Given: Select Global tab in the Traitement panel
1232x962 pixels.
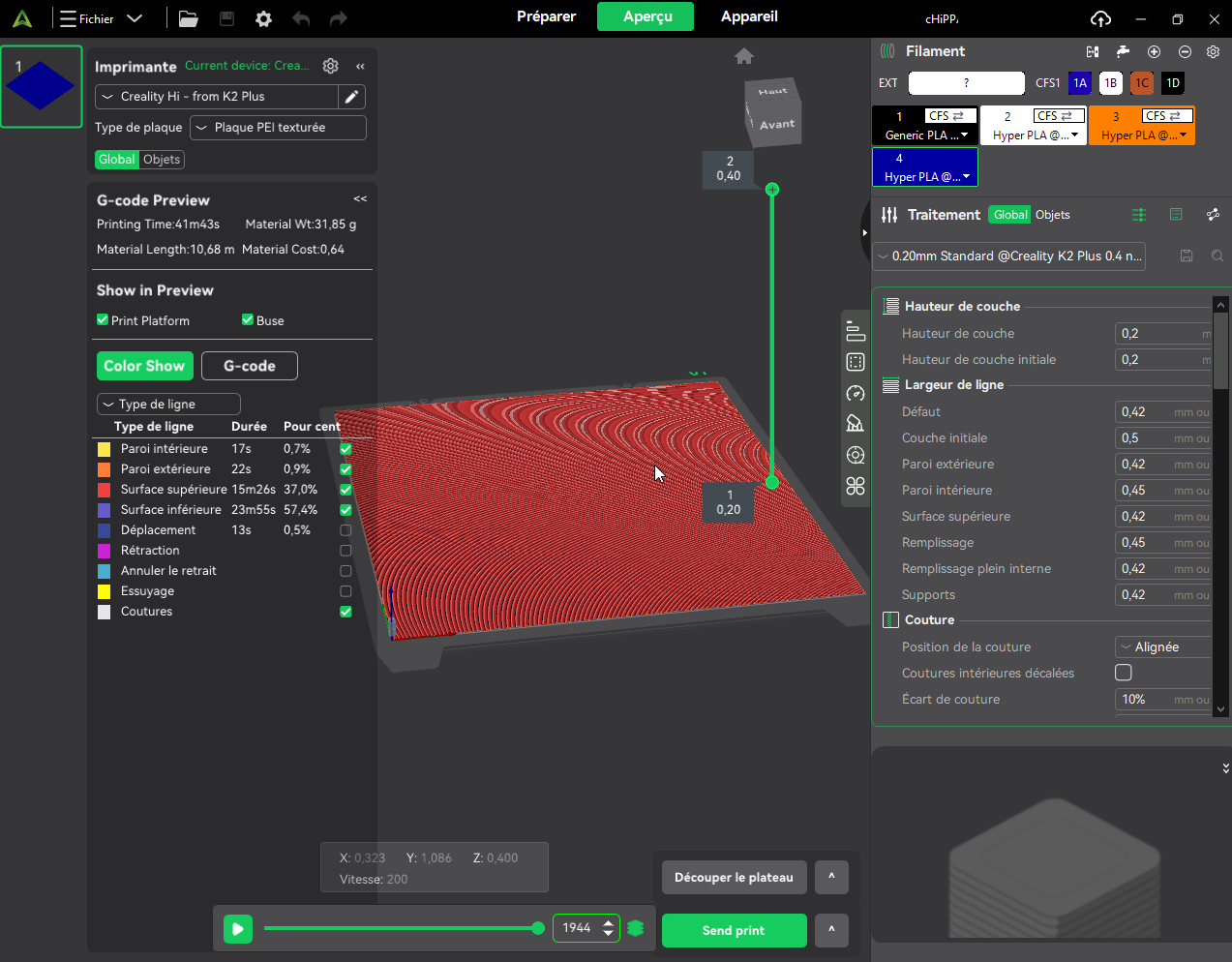Looking at the screenshot, I should tap(1010, 215).
